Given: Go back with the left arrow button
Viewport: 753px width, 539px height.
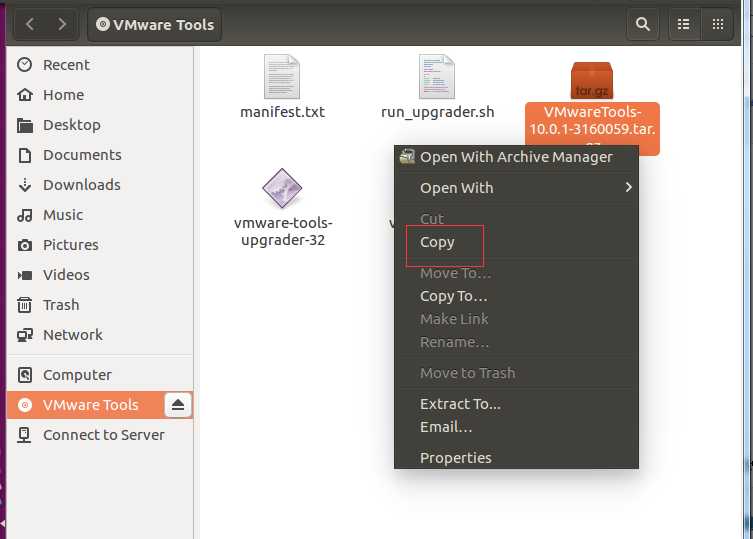Looking at the screenshot, I should 30,24.
